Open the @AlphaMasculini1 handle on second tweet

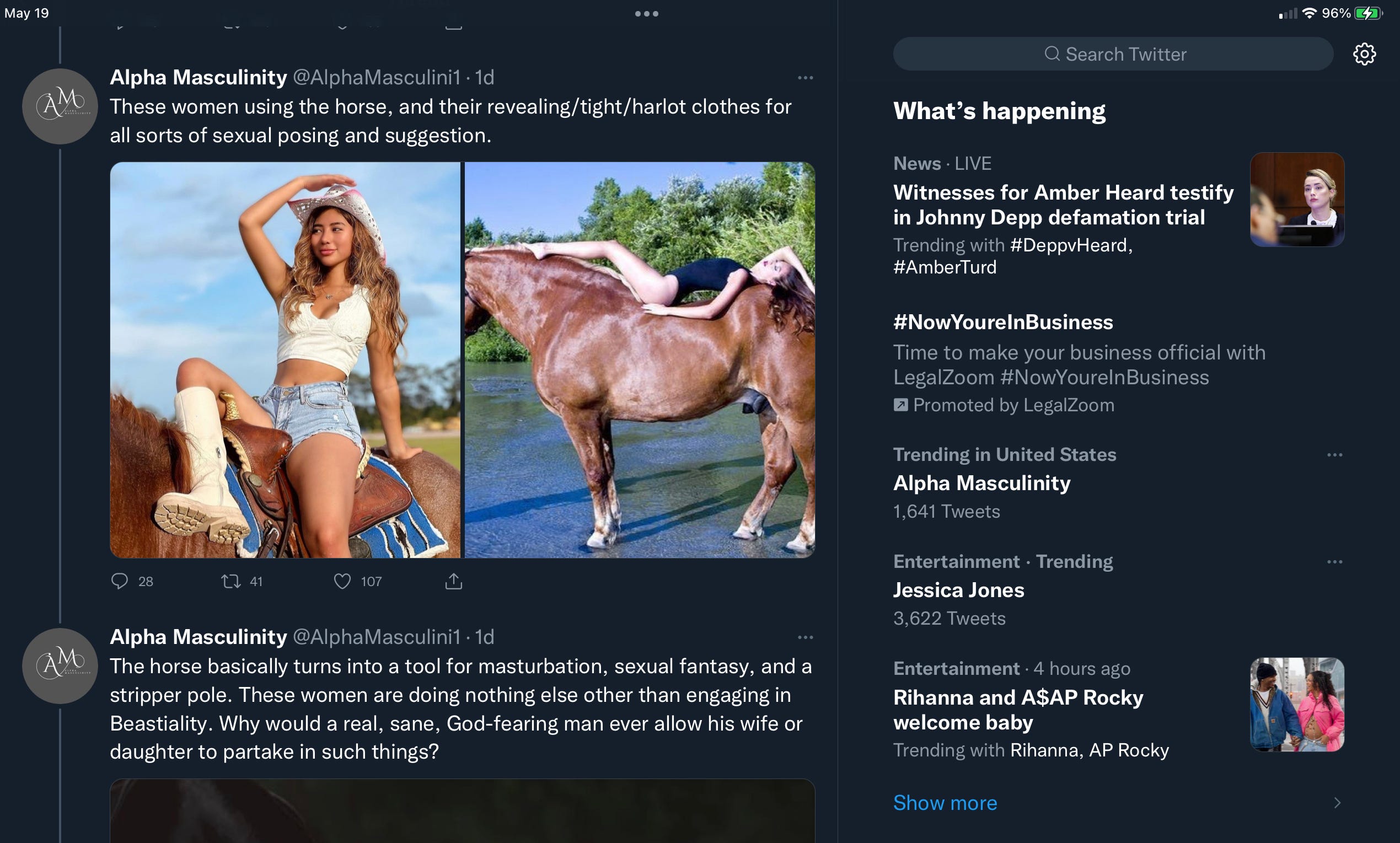point(377,637)
